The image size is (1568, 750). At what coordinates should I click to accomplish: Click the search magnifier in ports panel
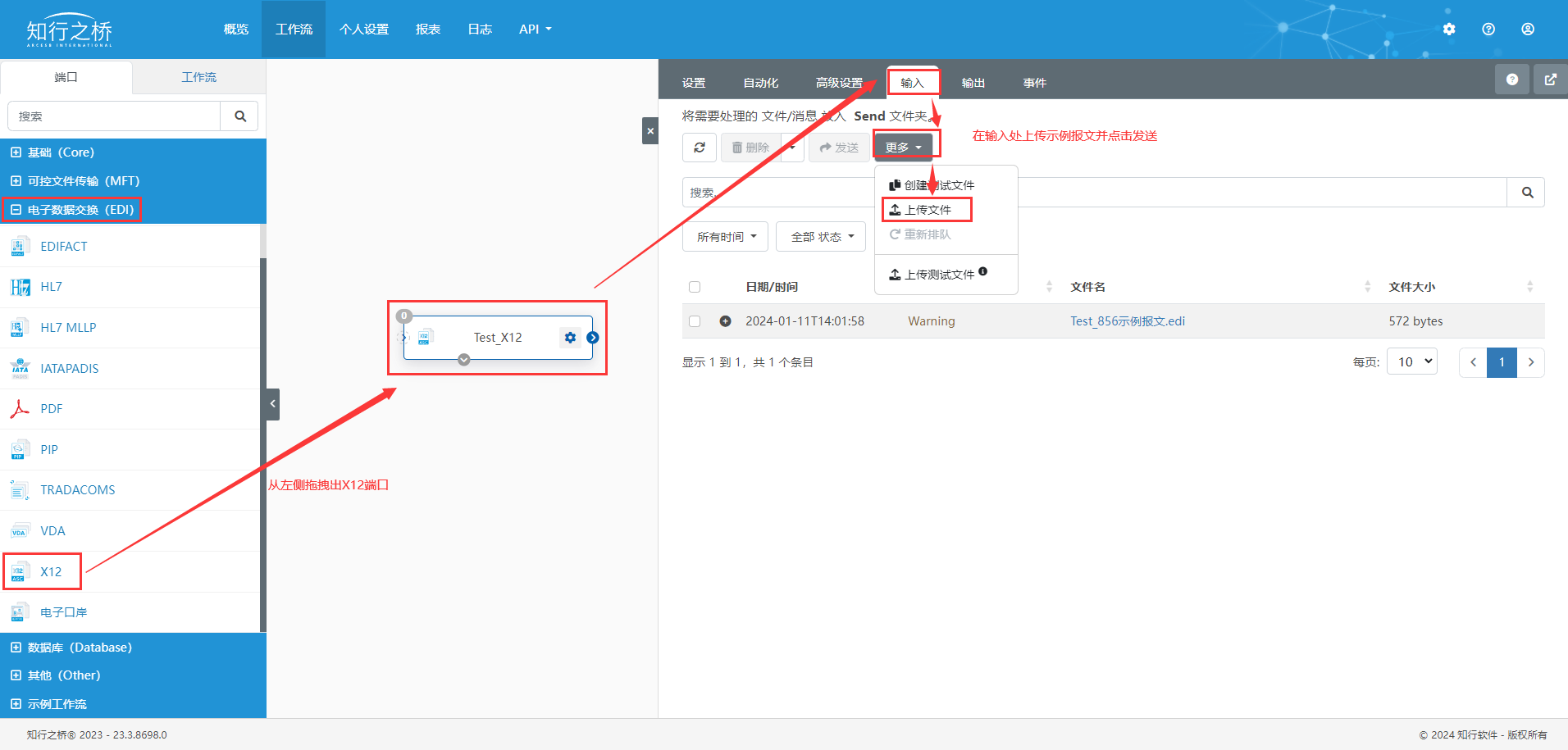pos(239,116)
